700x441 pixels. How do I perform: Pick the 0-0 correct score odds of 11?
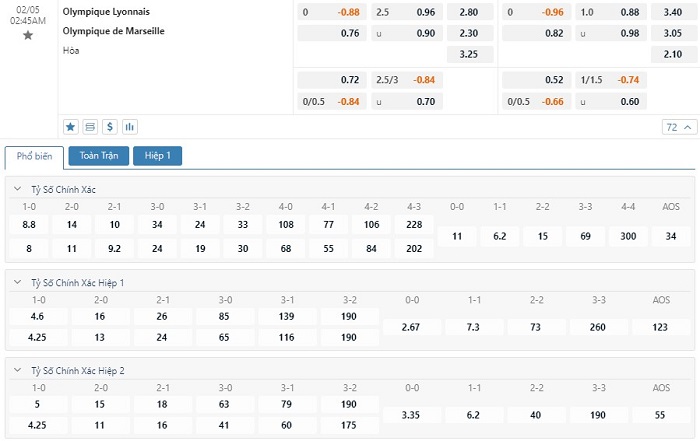(x=457, y=236)
